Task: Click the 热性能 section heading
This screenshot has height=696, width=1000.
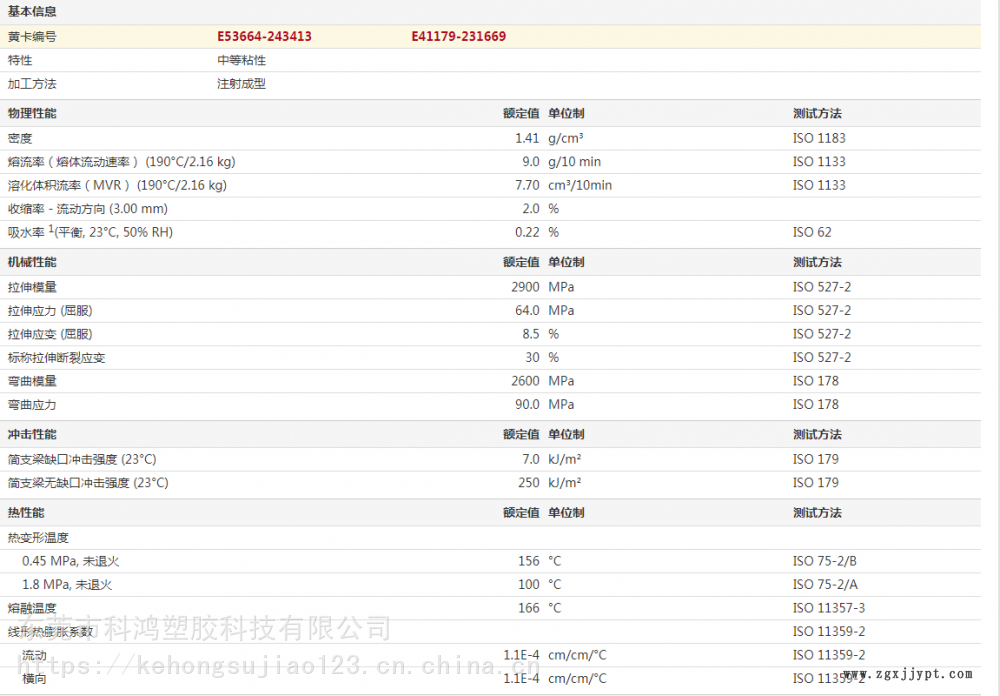Action: tap(26, 513)
